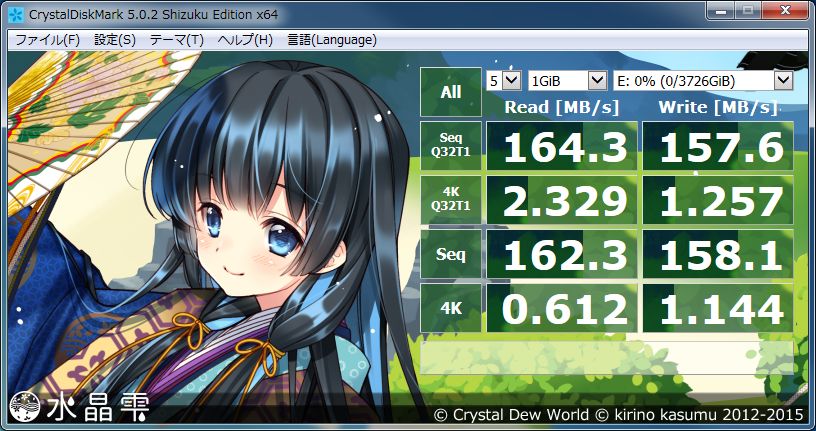The image size is (816, 431).
Task: Click the Write [MB/s] column header
Action: point(718,107)
